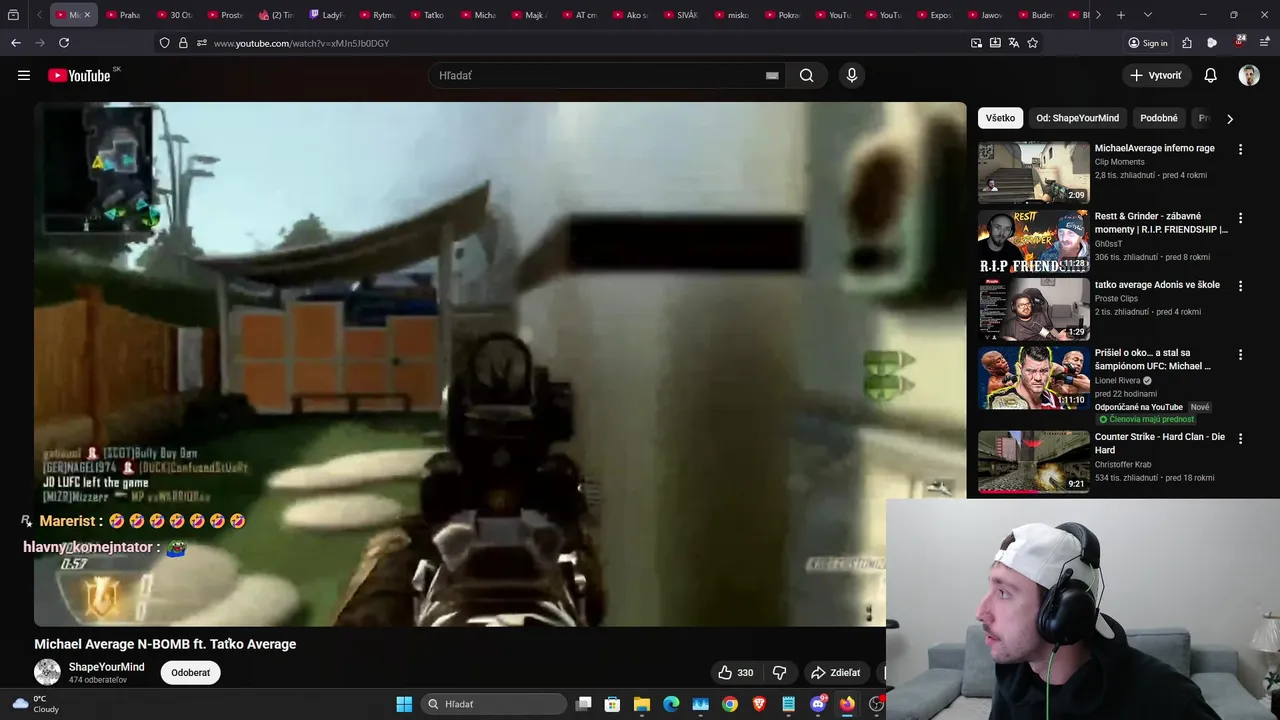Viewport: 1280px width, 720px height.
Task: Launch Microsoft Store from the taskbar
Action: pos(613,704)
